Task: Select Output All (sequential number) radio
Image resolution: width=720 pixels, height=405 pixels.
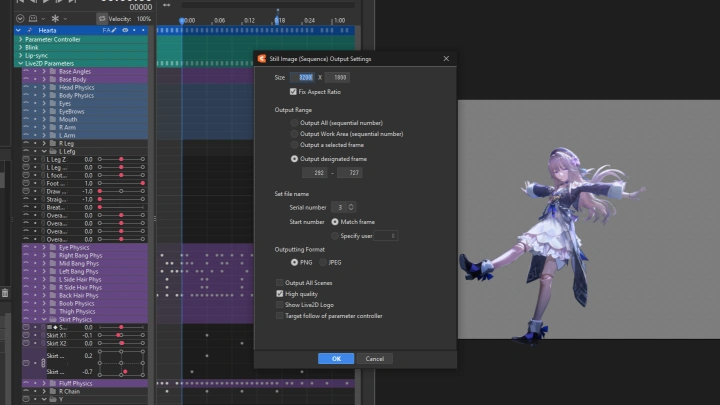Action: pyautogui.click(x=294, y=123)
